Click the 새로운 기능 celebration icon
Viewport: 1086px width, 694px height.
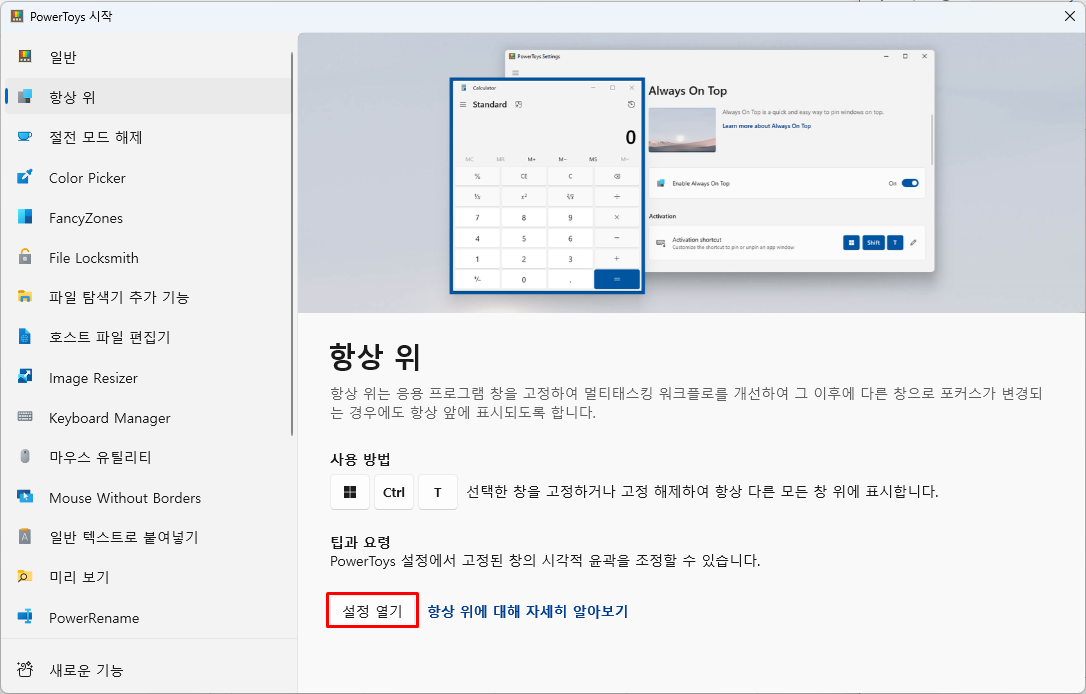[x=25, y=669]
